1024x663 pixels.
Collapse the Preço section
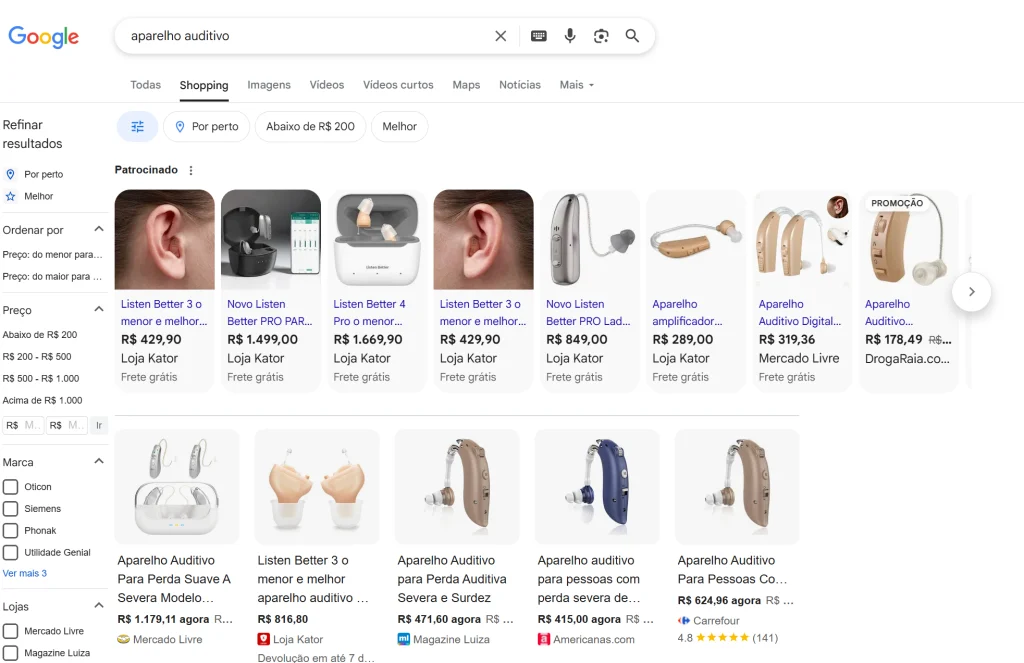[x=99, y=310]
